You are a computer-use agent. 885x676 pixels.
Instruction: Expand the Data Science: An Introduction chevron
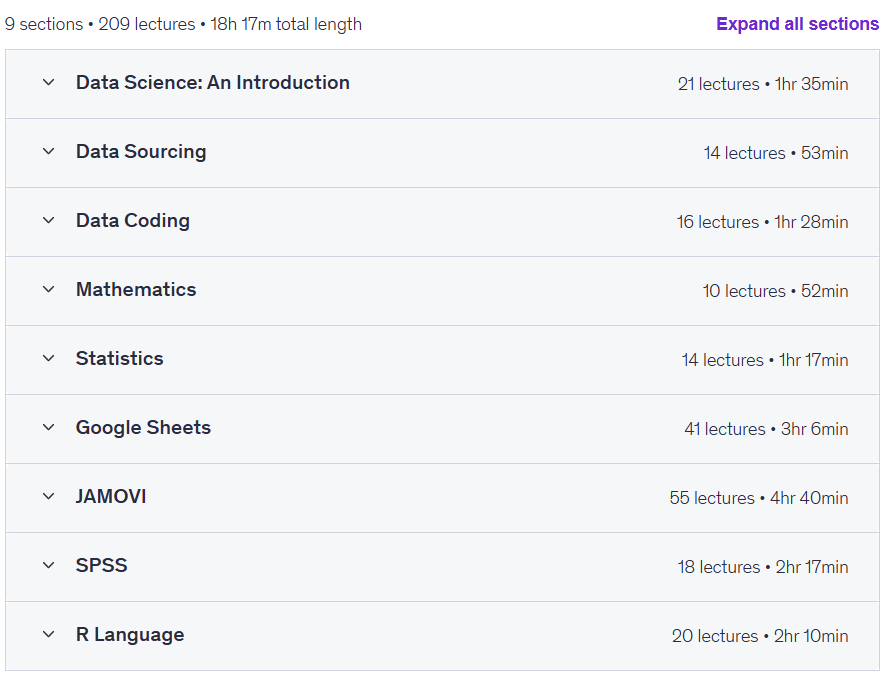pos(49,82)
